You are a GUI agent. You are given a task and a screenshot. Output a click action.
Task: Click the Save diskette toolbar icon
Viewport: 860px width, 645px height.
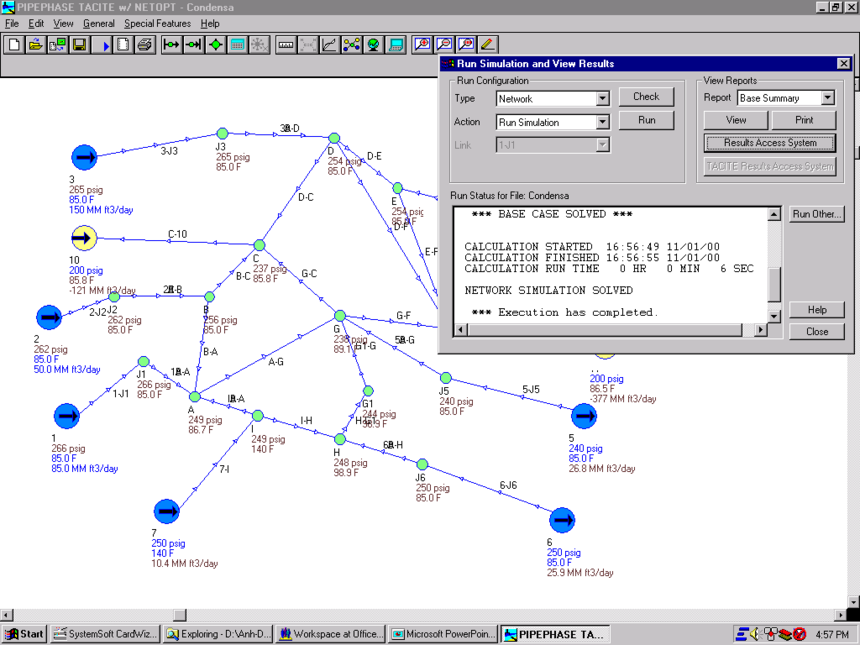click(x=79, y=45)
